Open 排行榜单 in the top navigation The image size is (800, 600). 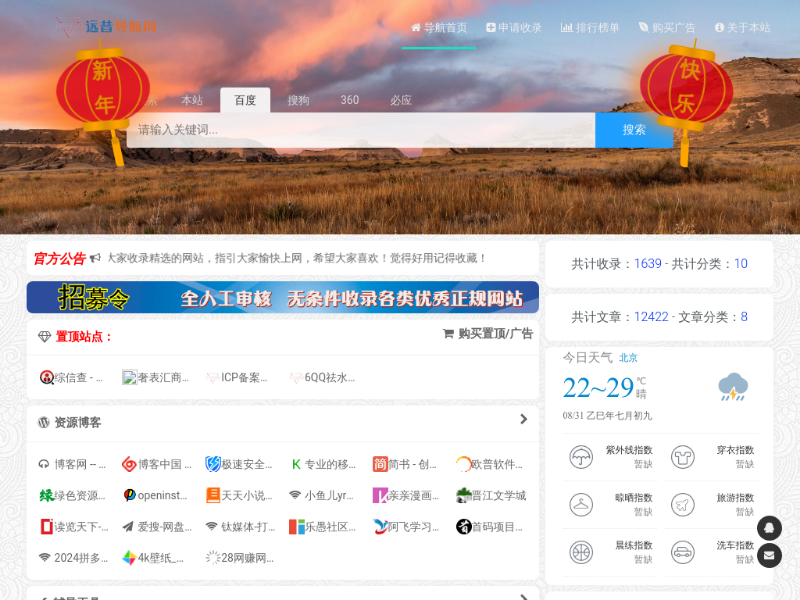click(590, 28)
